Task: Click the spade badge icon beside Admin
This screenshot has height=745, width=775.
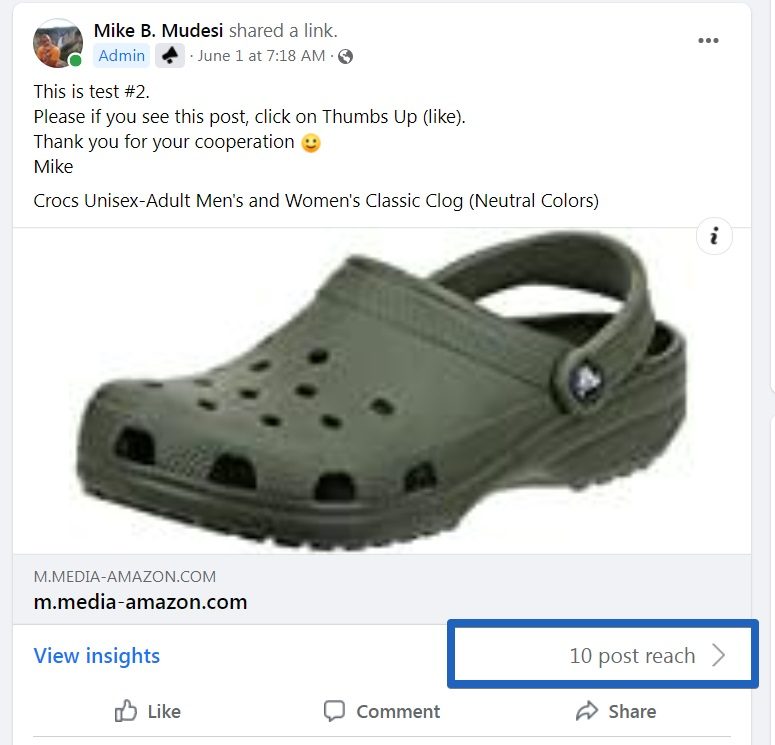Action: (x=170, y=55)
